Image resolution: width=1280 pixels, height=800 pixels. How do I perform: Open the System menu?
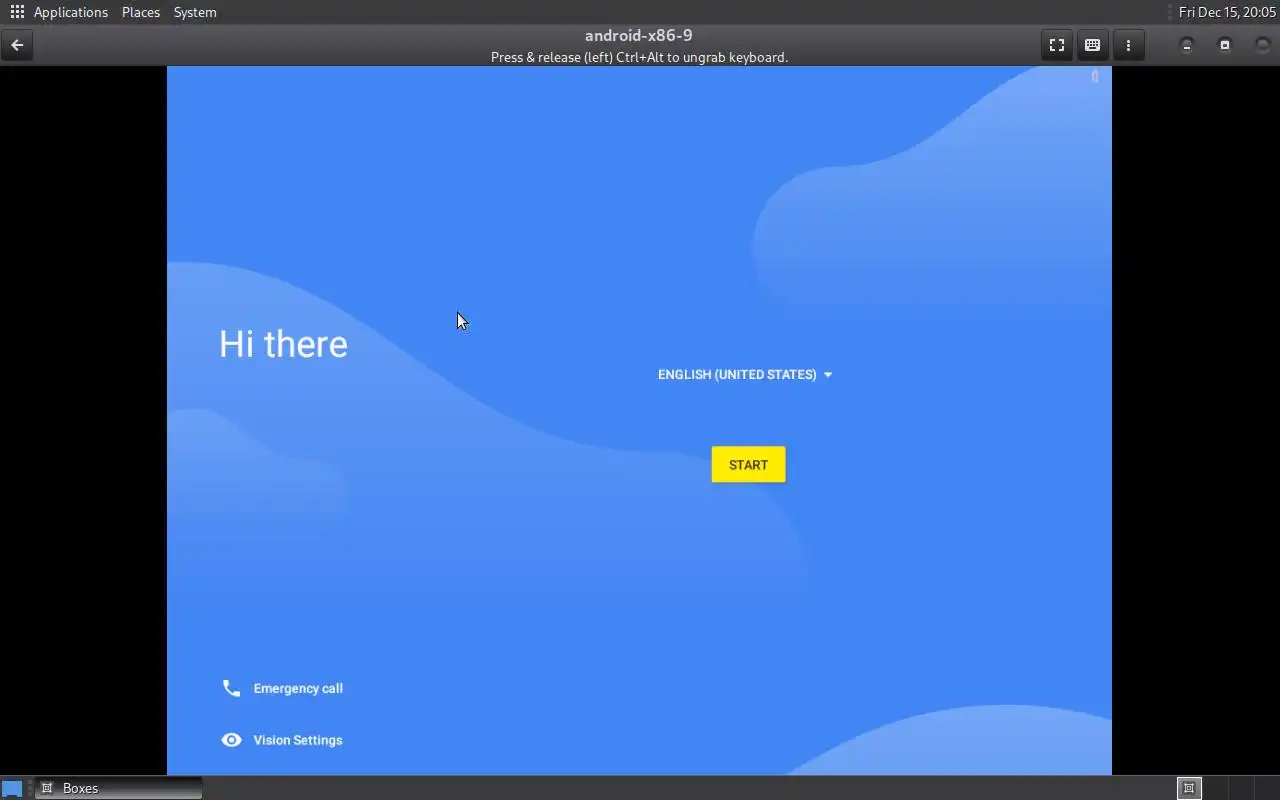(x=195, y=12)
